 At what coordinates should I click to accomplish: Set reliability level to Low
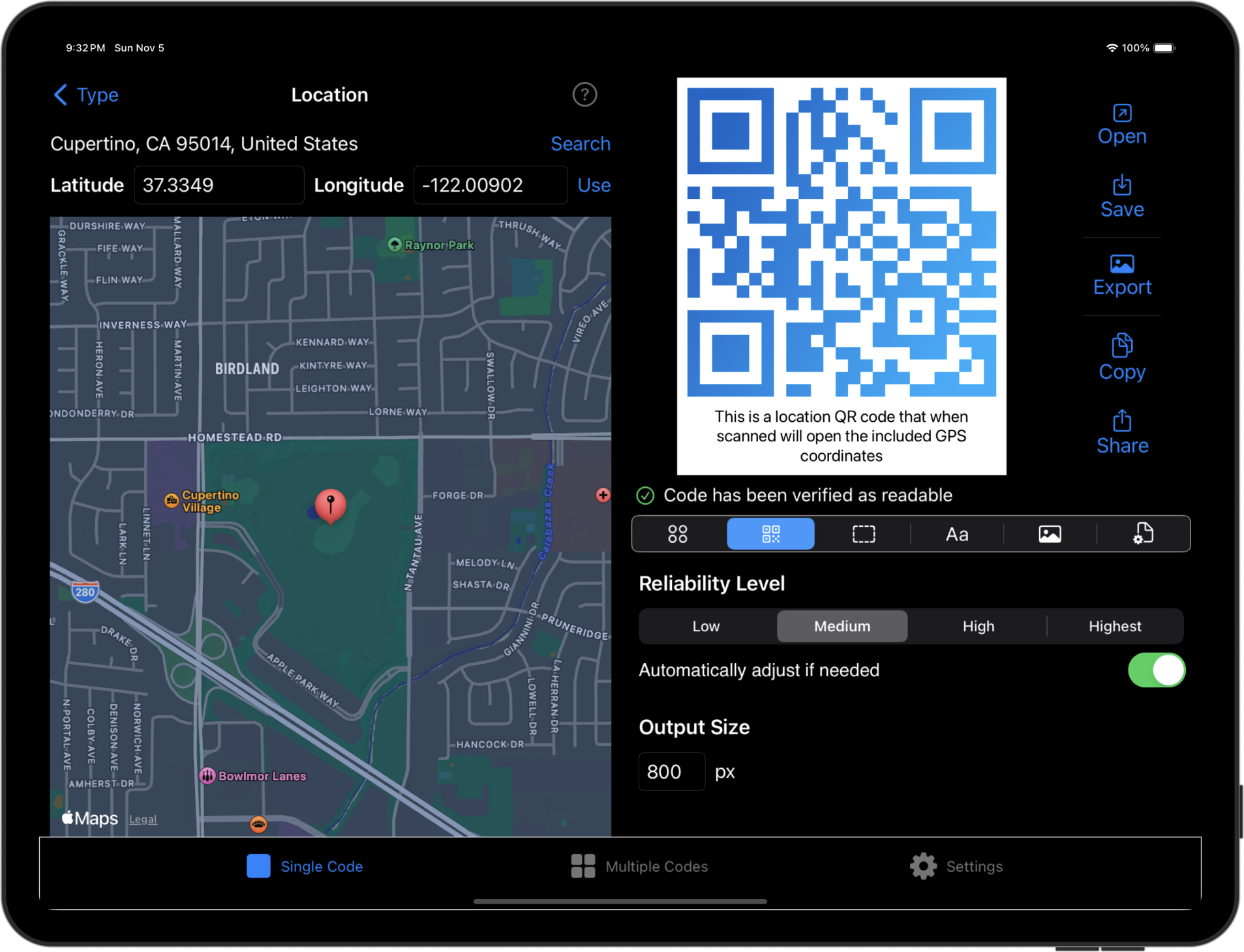click(706, 626)
